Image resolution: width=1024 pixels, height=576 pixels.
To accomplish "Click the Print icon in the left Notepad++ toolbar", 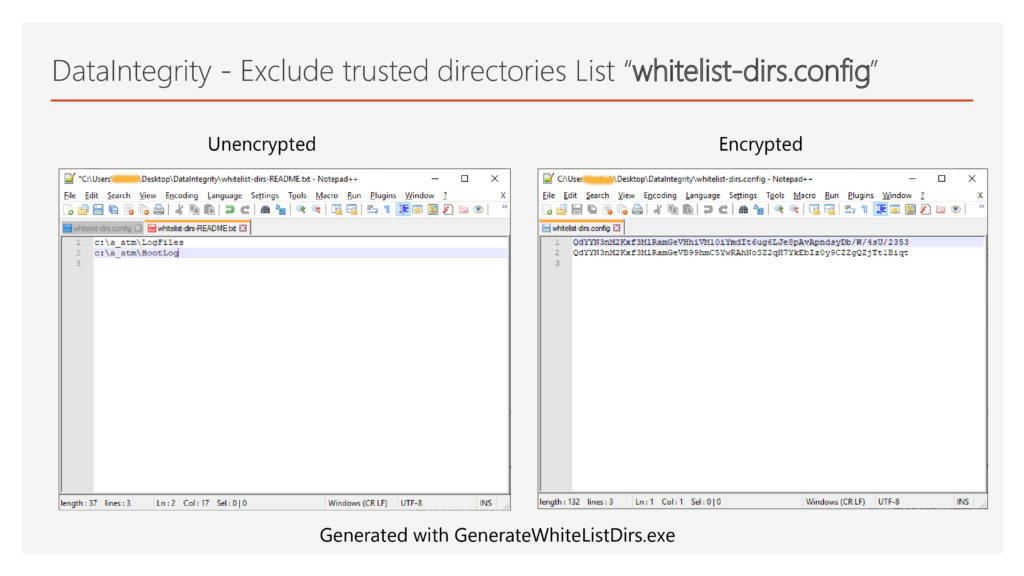I will pos(159,210).
